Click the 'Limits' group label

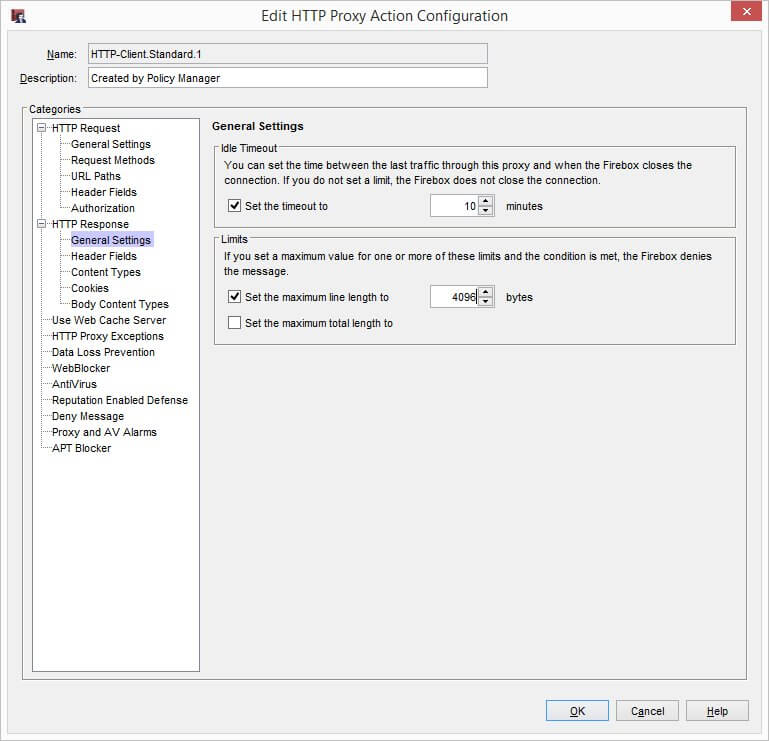(x=234, y=239)
